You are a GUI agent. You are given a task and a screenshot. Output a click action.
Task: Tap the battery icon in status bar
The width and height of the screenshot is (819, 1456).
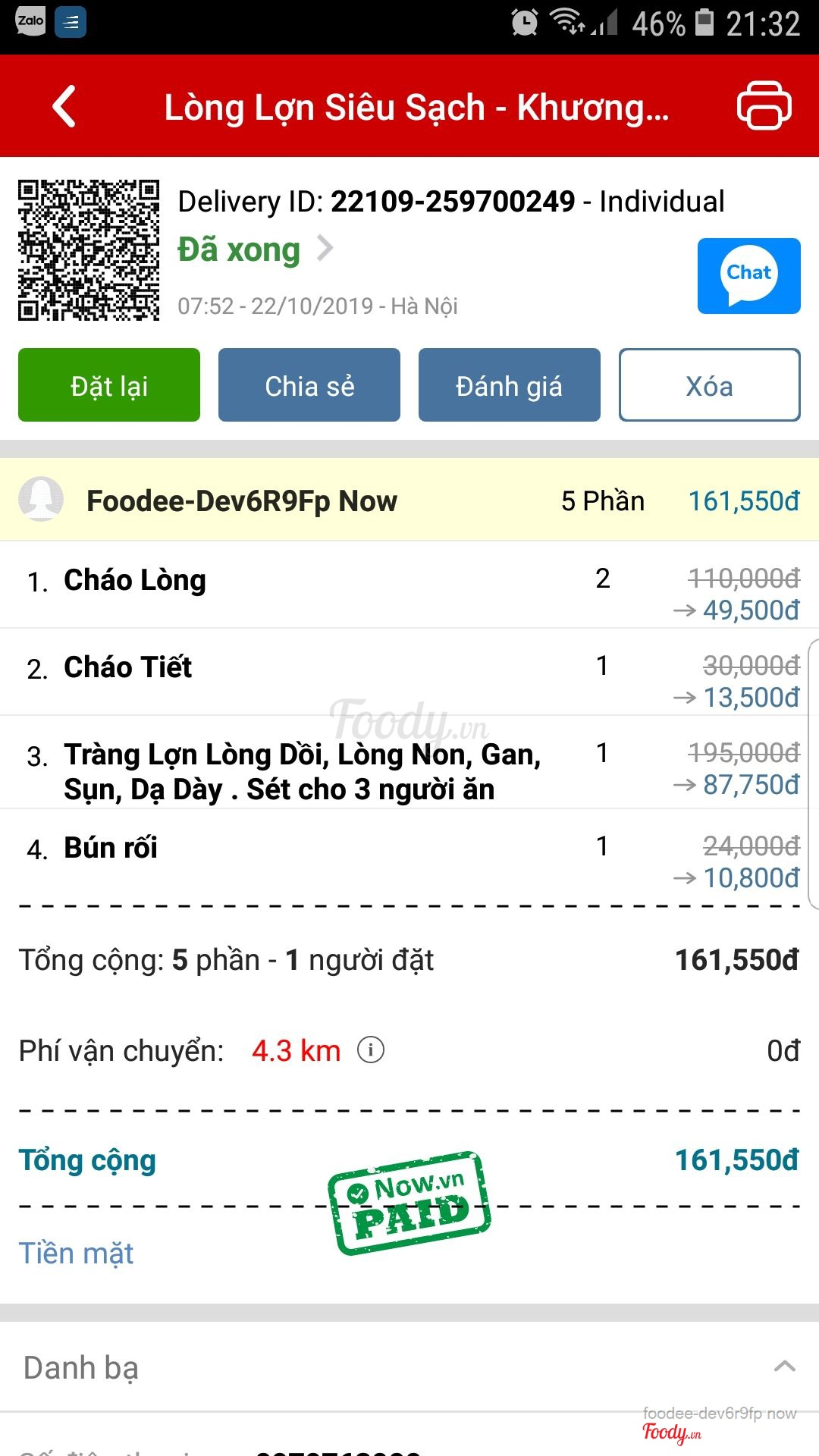pos(704,23)
